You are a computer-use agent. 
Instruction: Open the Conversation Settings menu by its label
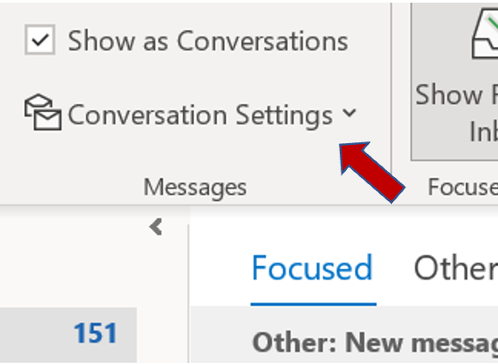click(200, 115)
